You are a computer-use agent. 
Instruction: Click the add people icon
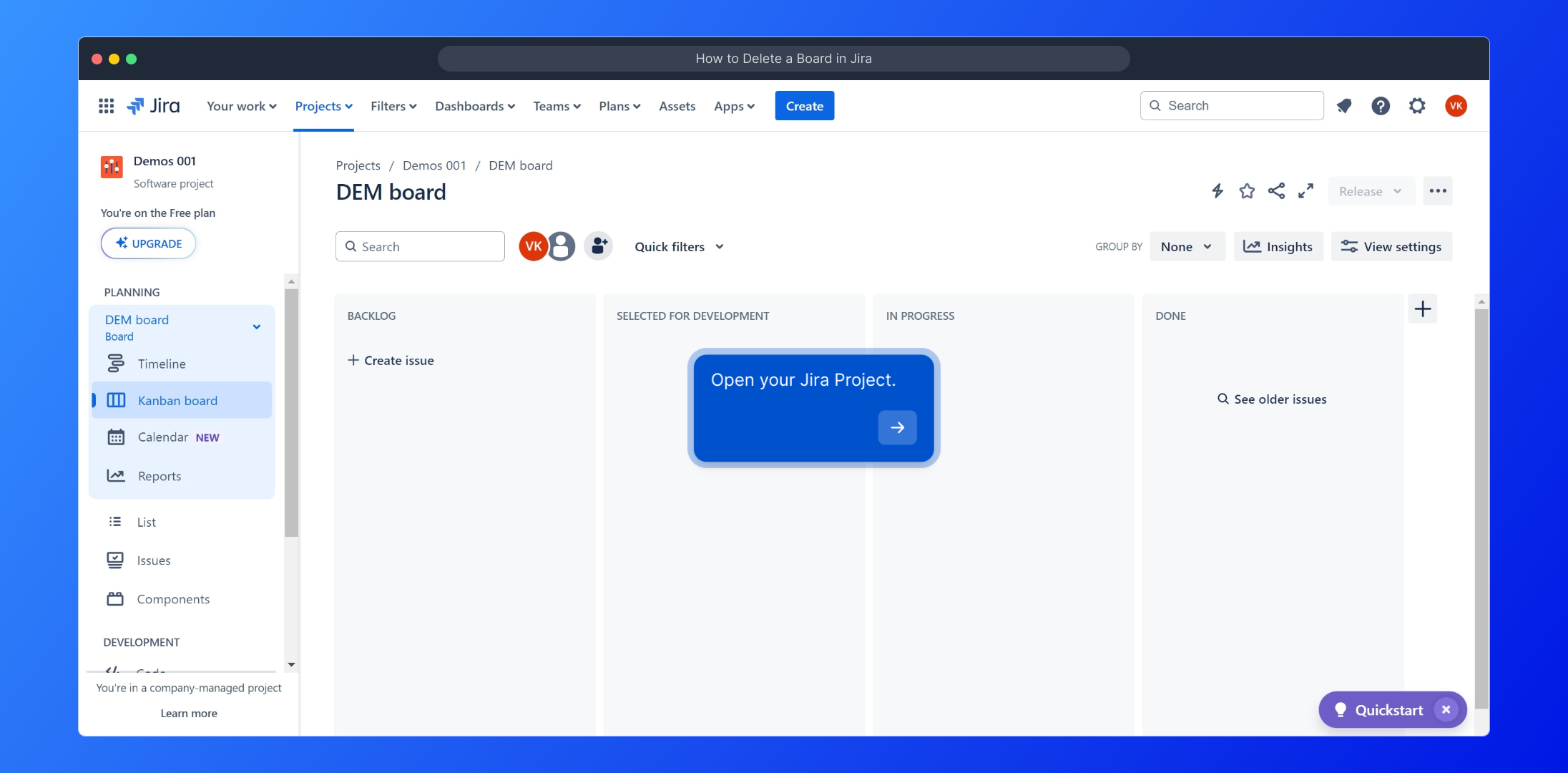[599, 246]
